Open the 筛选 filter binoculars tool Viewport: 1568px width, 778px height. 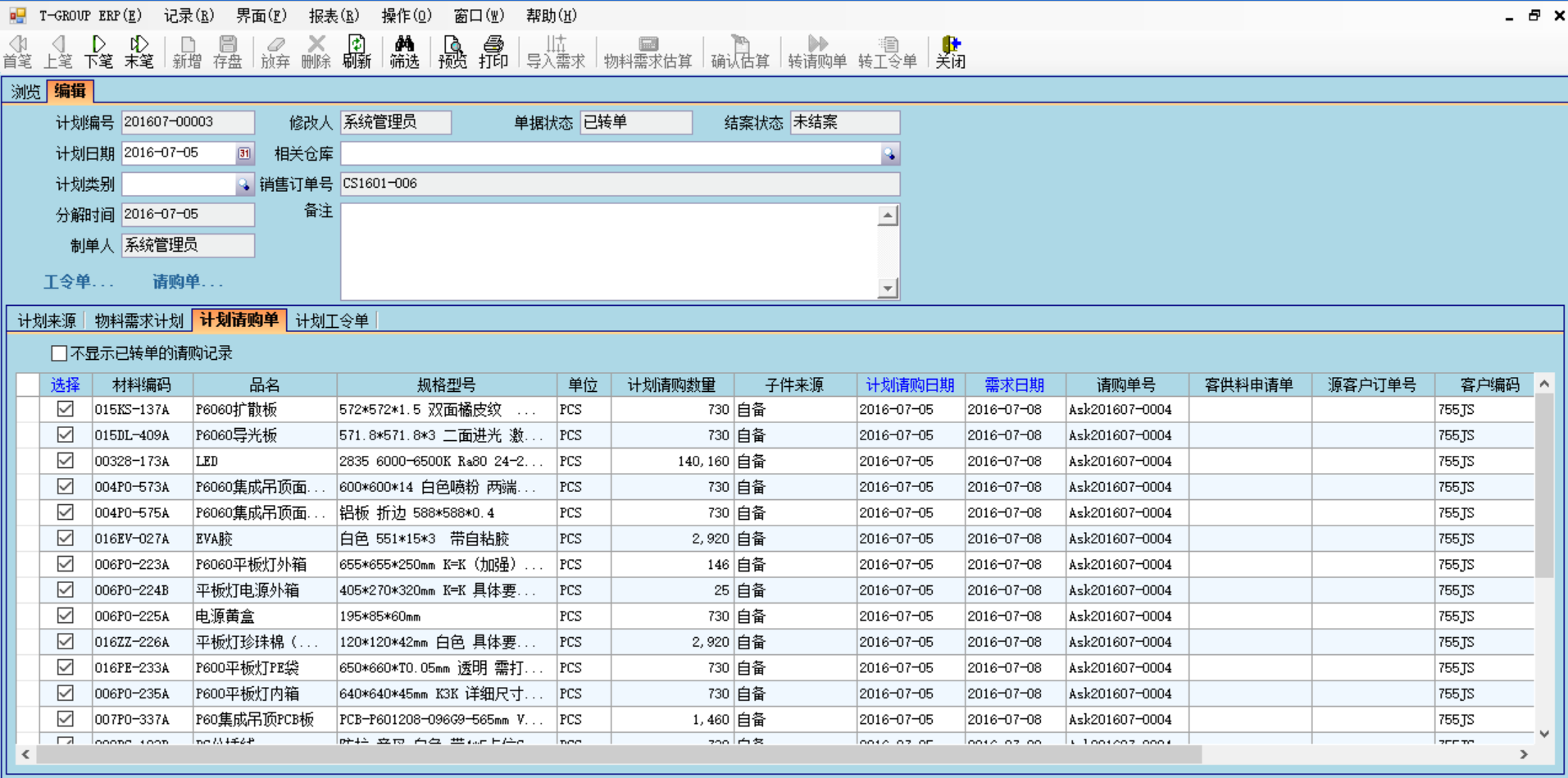(404, 52)
